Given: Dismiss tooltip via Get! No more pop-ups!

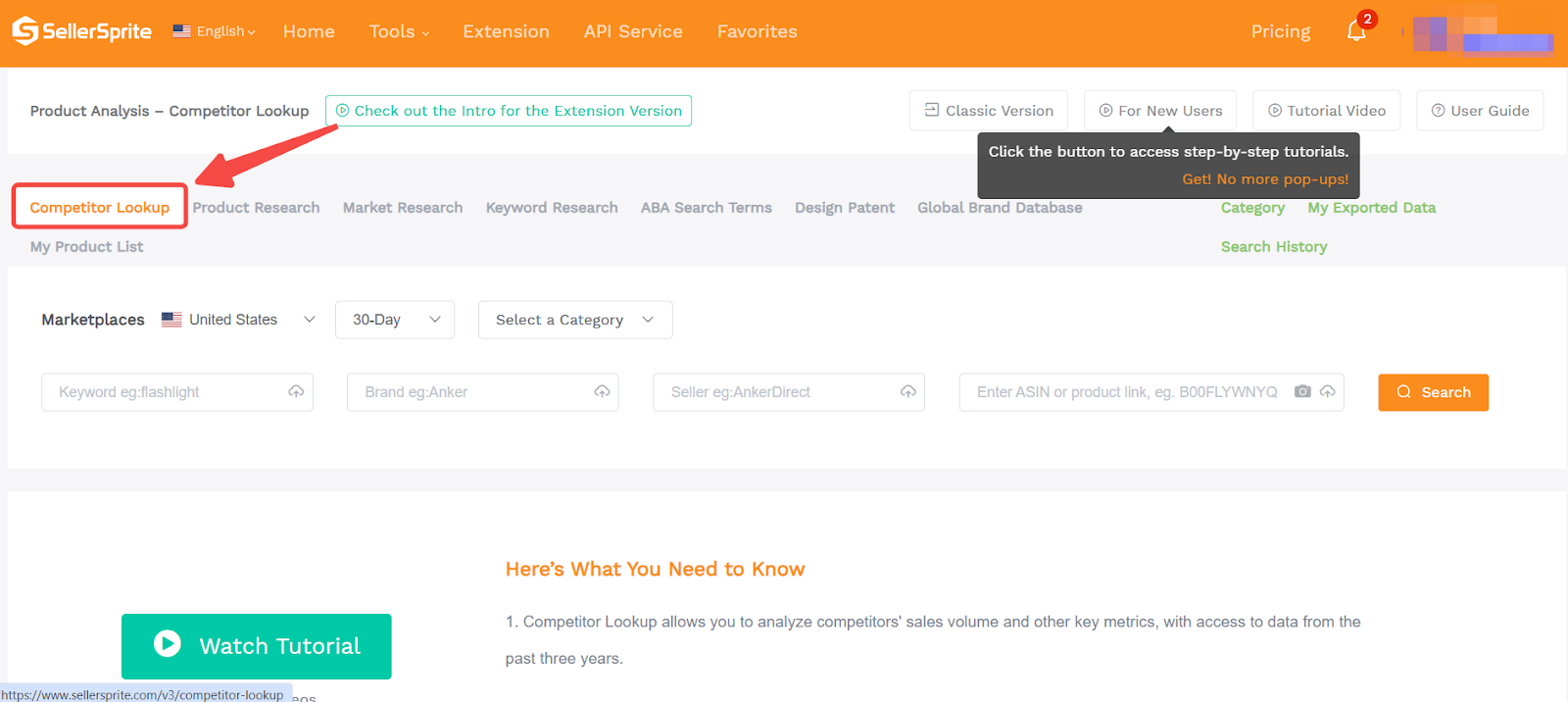Looking at the screenshot, I should (x=1265, y=179).
